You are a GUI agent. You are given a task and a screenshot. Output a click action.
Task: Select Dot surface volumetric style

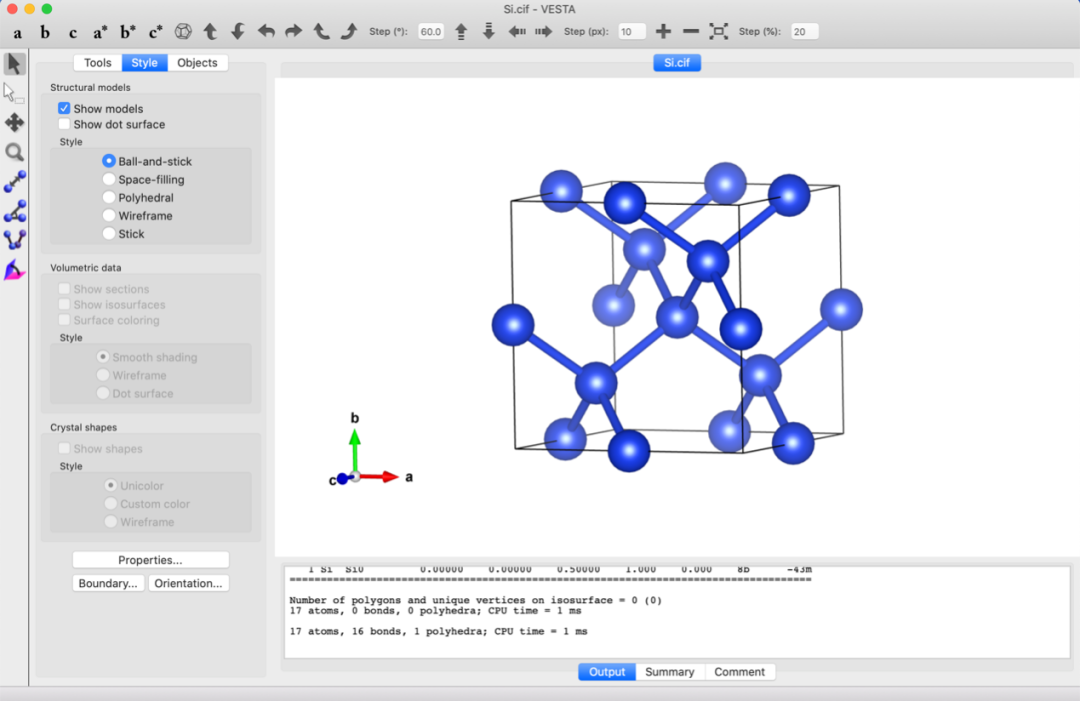tap(103, 393)
